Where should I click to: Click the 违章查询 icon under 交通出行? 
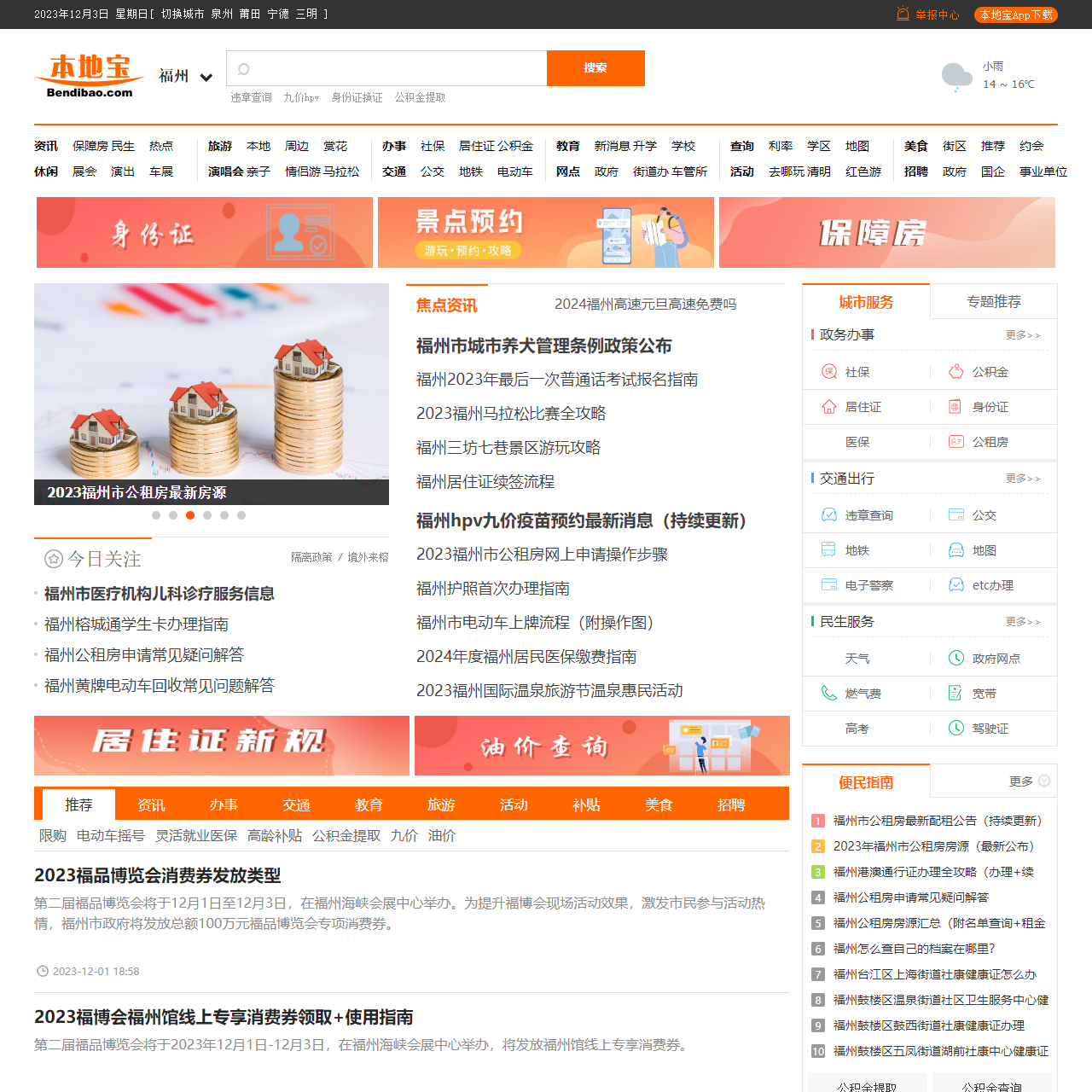(828, 515)
